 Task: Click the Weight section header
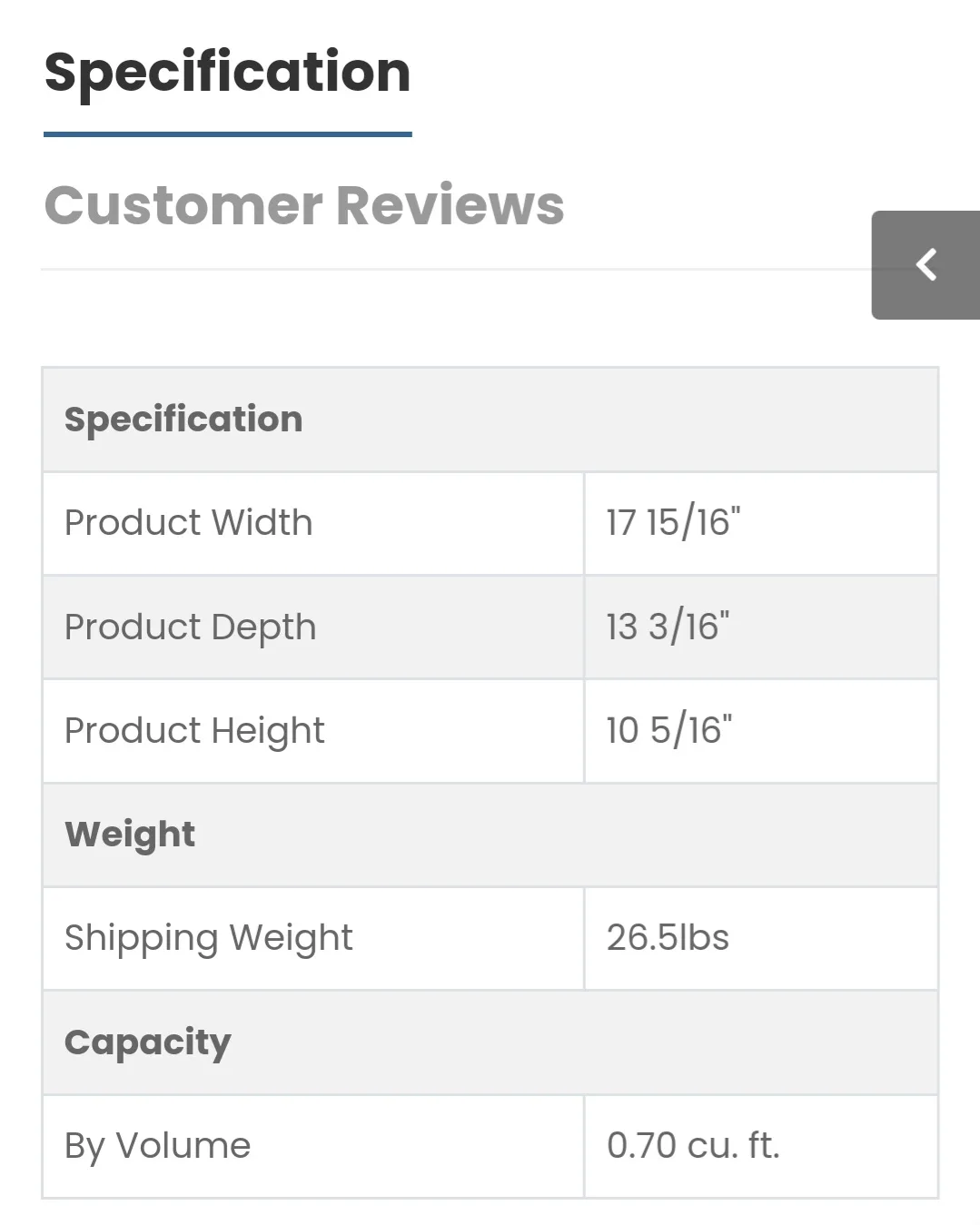pos(130,835)
